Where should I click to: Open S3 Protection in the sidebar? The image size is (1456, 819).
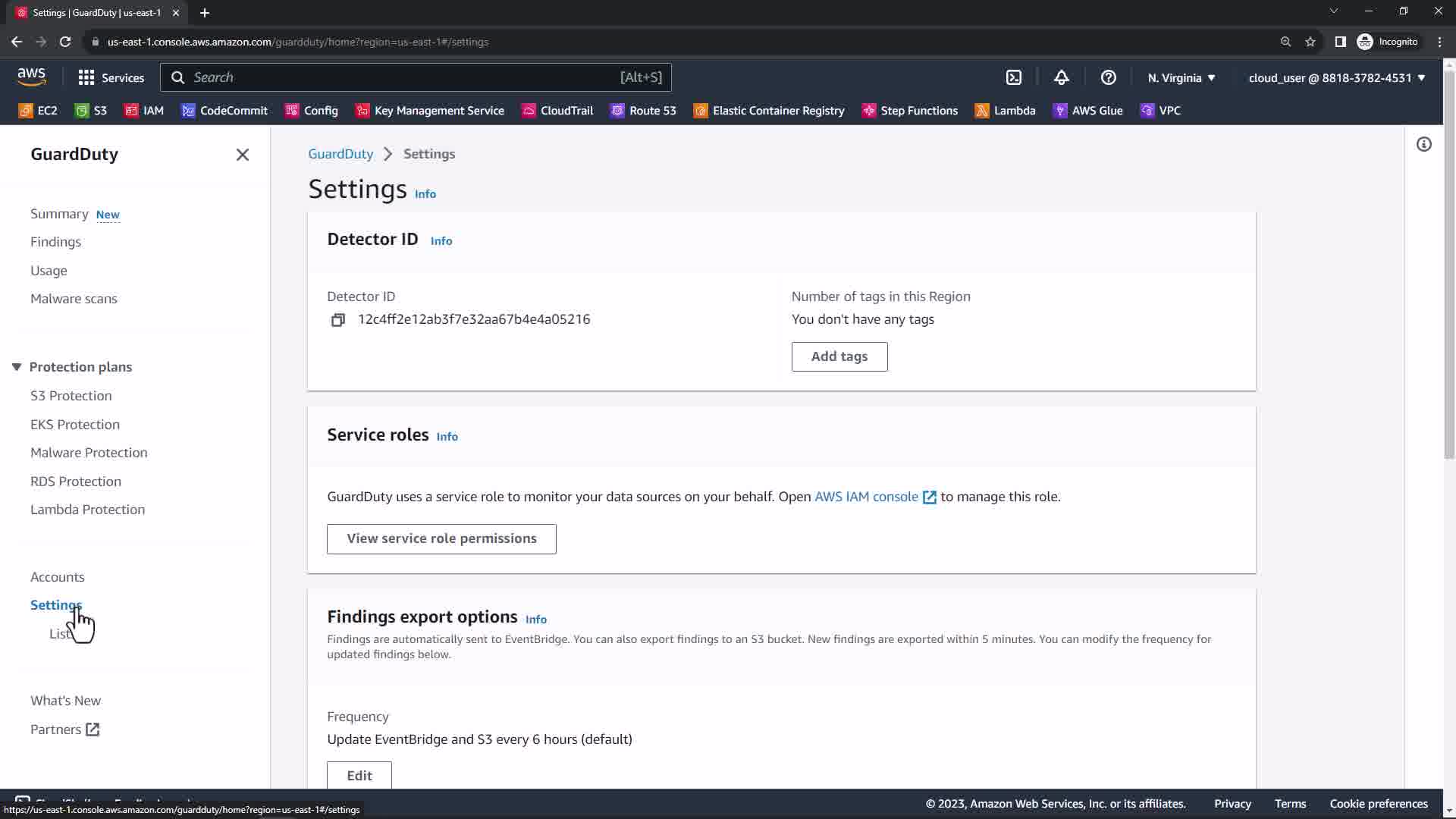(x=71, y=396)
